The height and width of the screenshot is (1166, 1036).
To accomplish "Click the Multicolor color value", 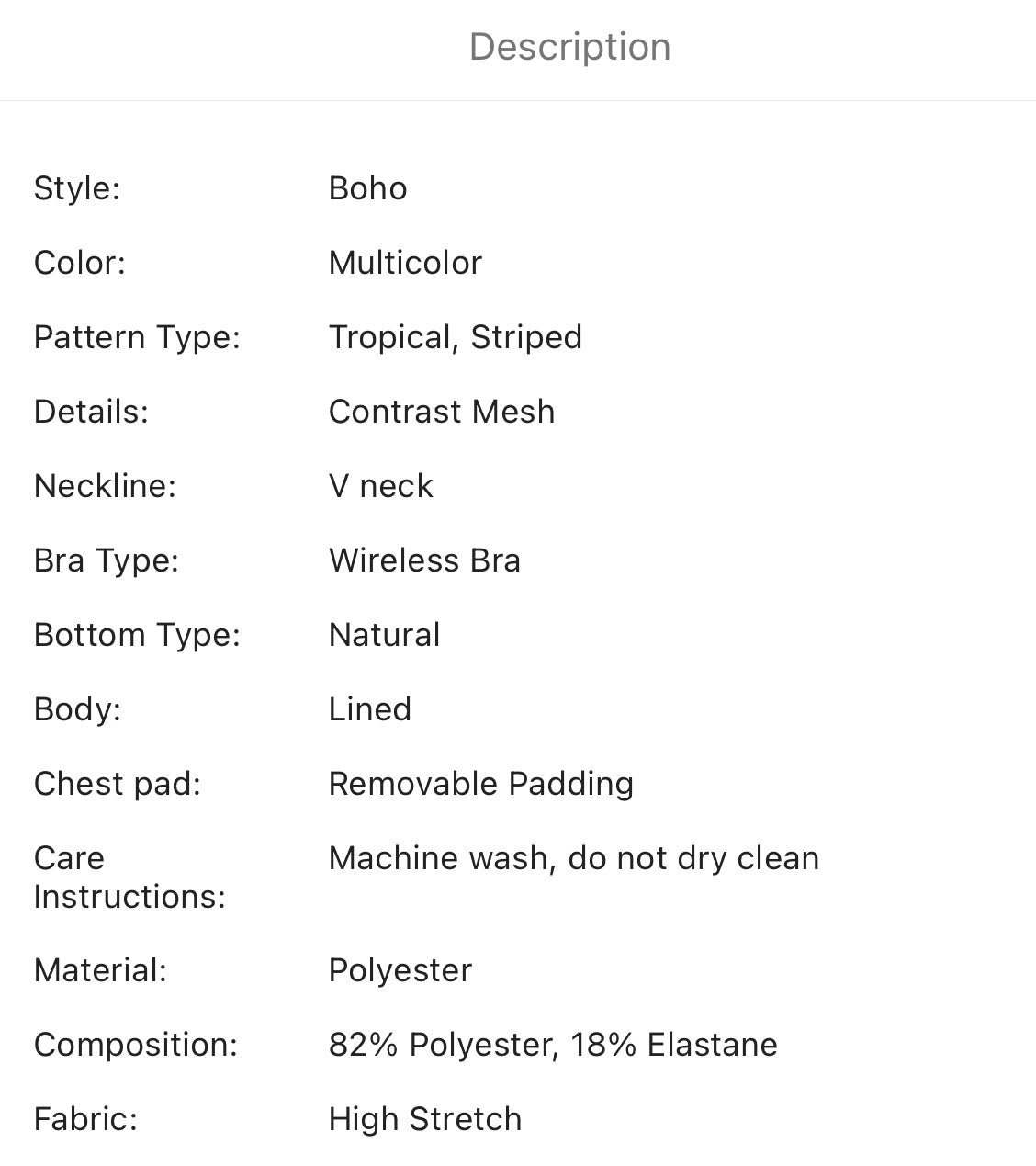I will (x=405, y=263).
